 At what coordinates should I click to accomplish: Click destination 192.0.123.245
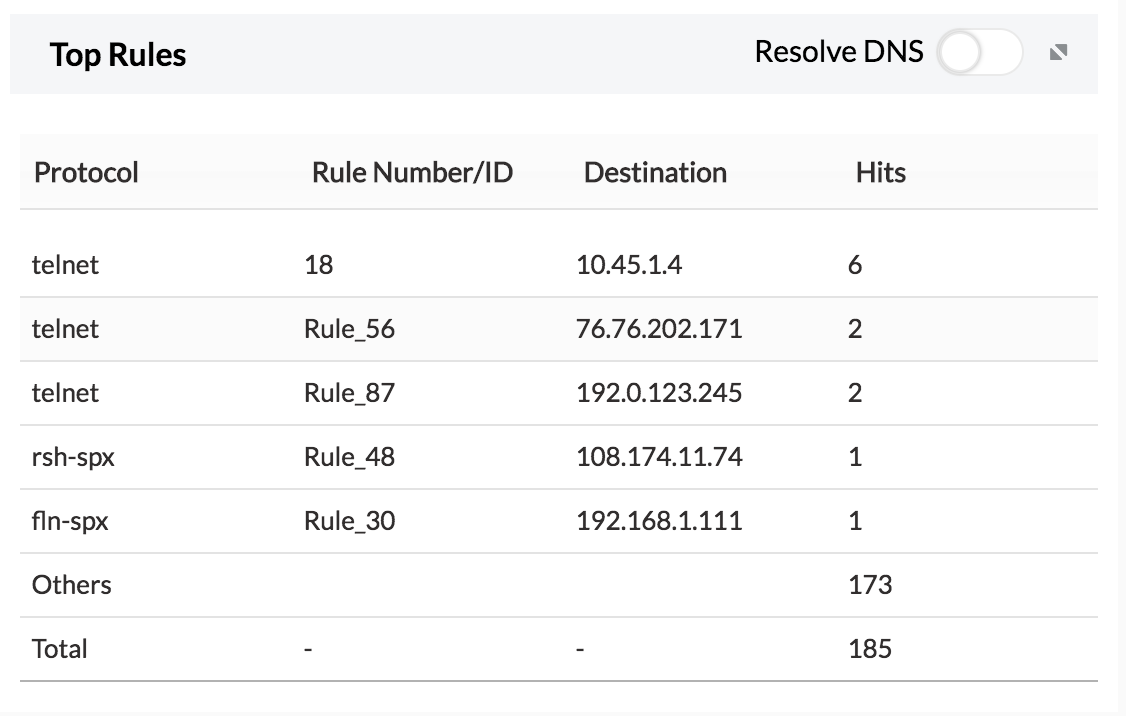point(659,393)
